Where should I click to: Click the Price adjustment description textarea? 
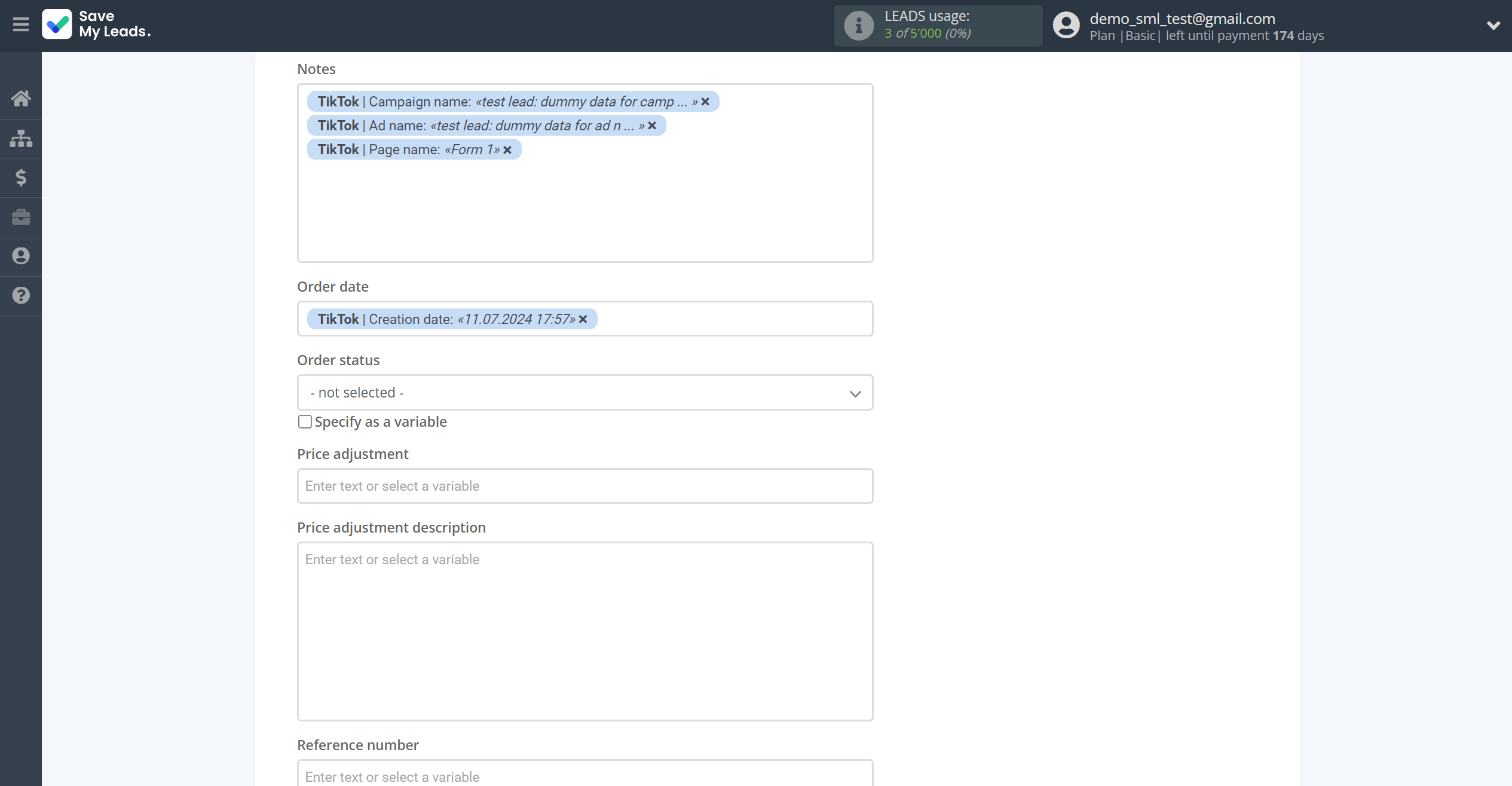(x=585, y=631)
